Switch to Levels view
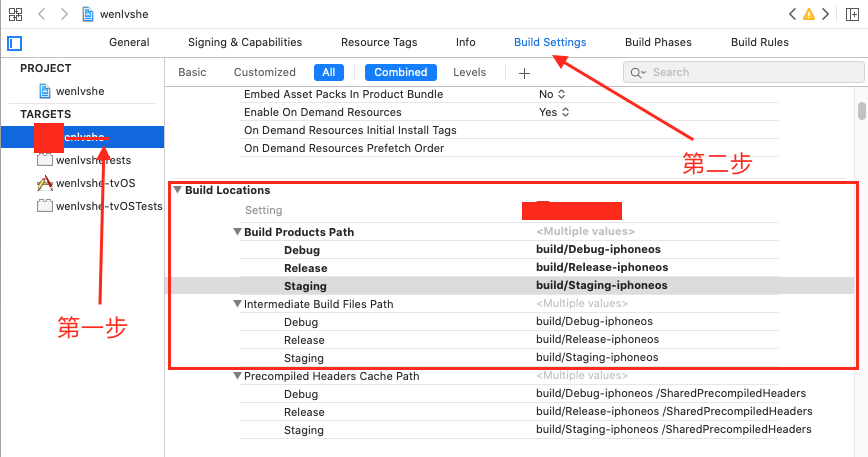 point(469,72)
